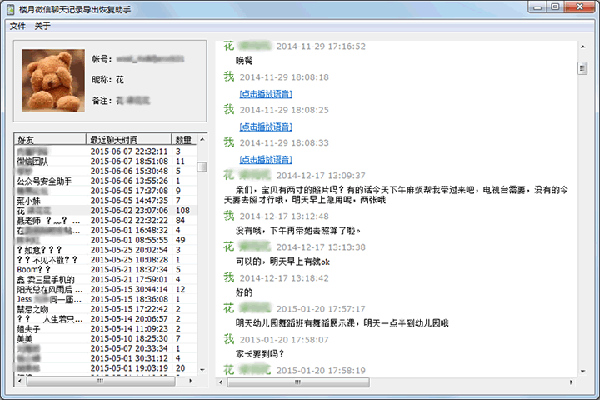The image size is (600, 400).
Task: Click the friend list vertical scrollbar thumb
Action: click(x=203, y=166)
